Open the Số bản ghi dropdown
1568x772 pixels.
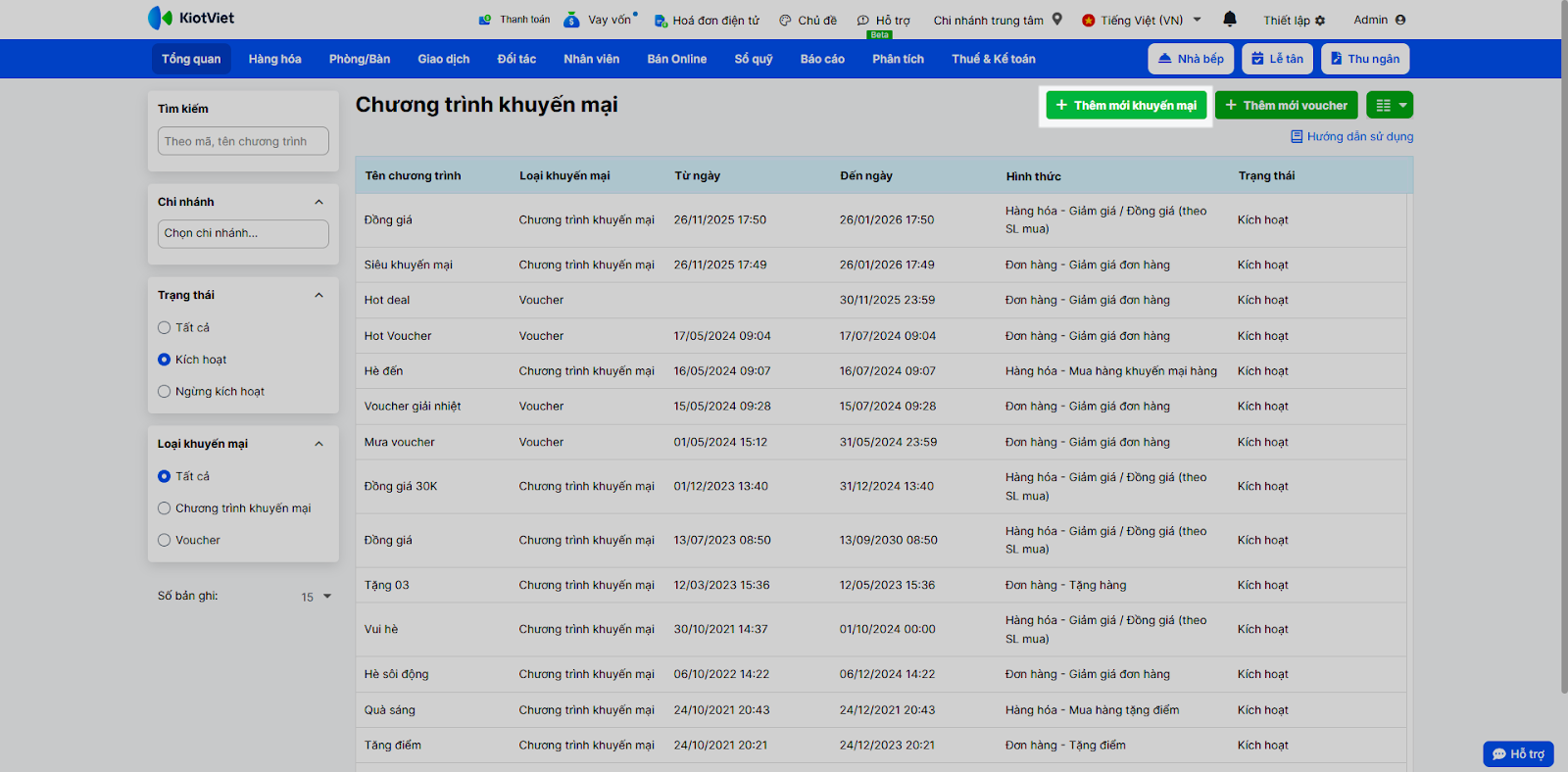click(x=317, y=597)
